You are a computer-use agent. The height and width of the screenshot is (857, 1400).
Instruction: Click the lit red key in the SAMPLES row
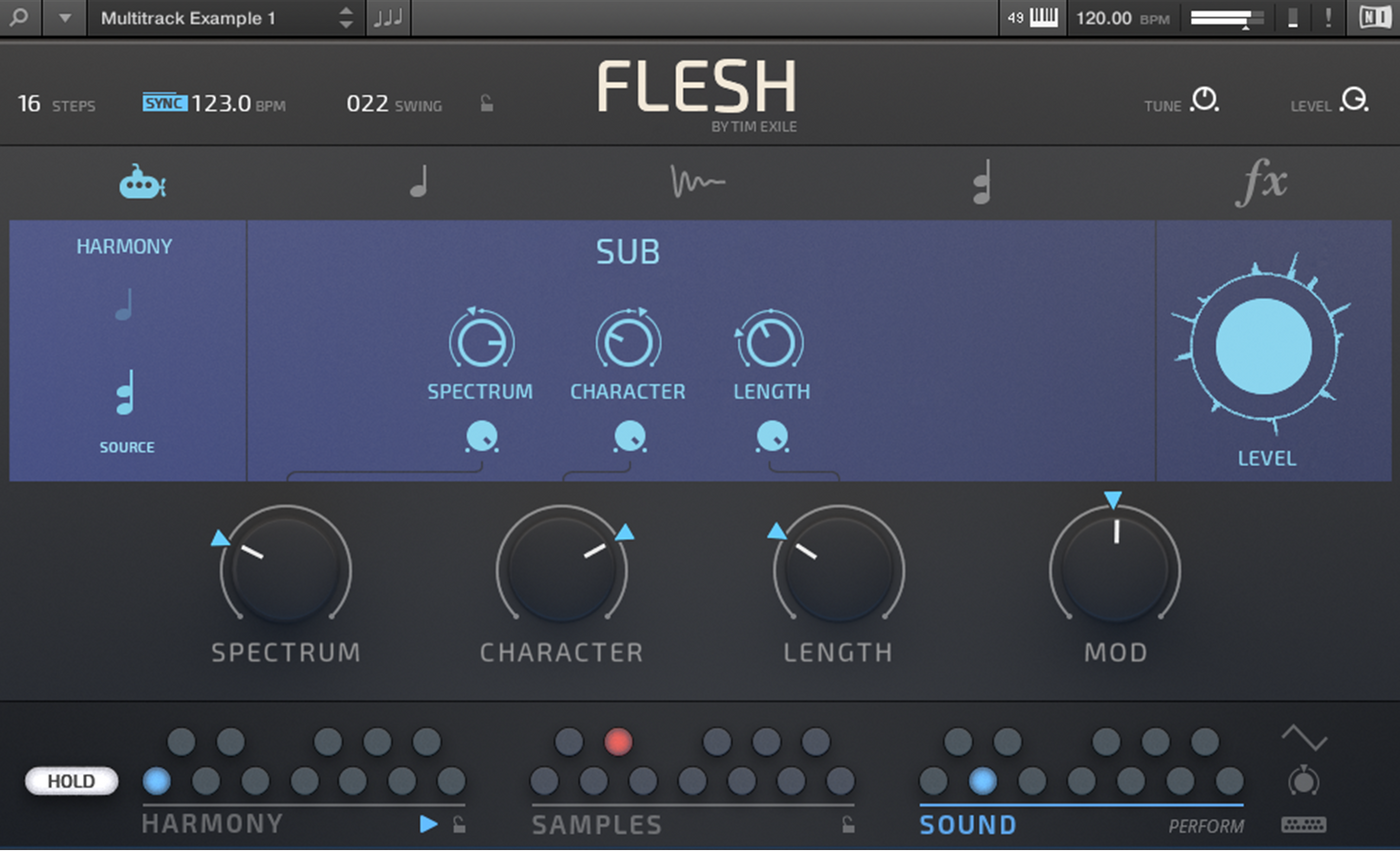(x=619, y=741)
